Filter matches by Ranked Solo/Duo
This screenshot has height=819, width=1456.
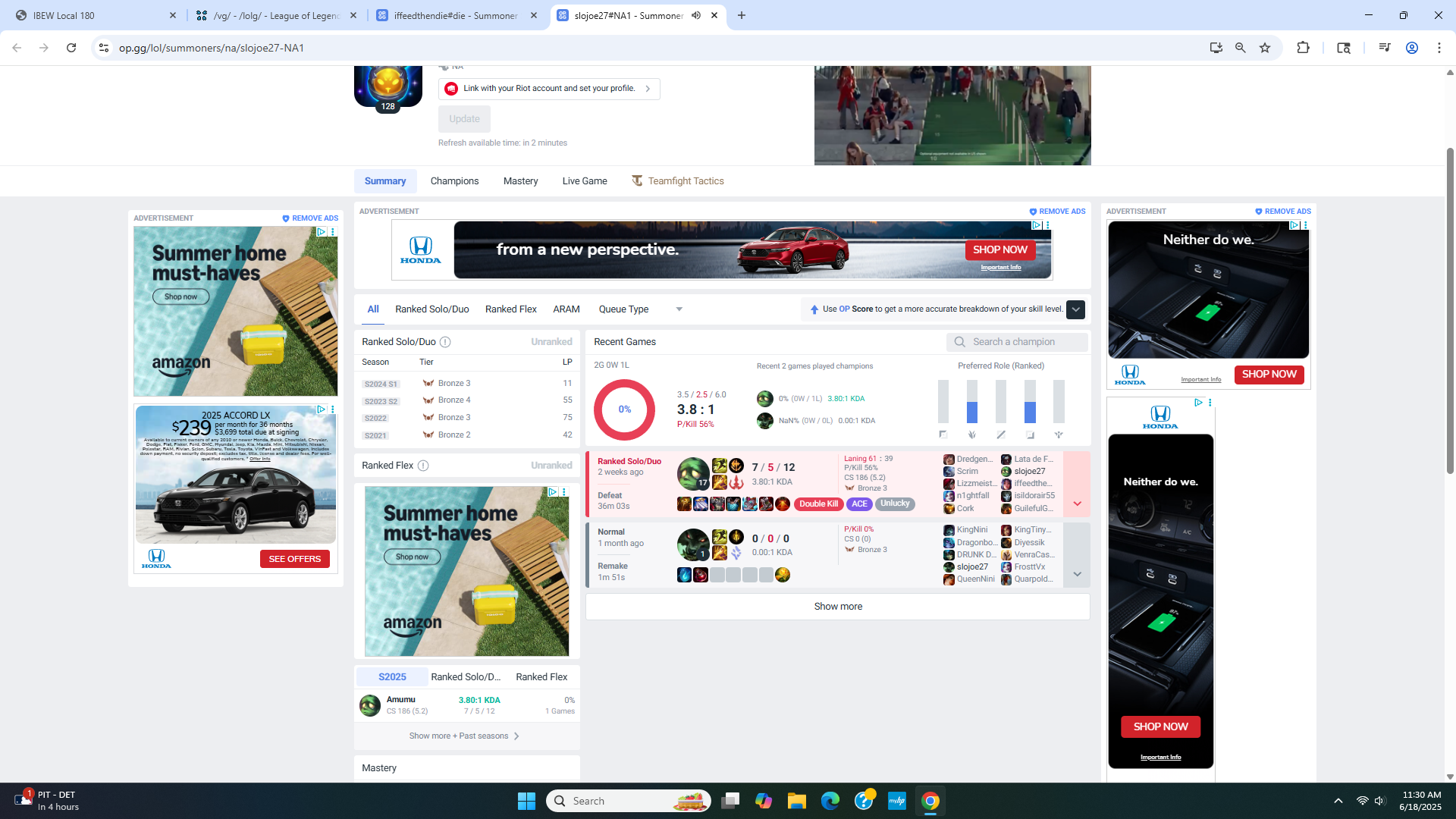(431, 309)
